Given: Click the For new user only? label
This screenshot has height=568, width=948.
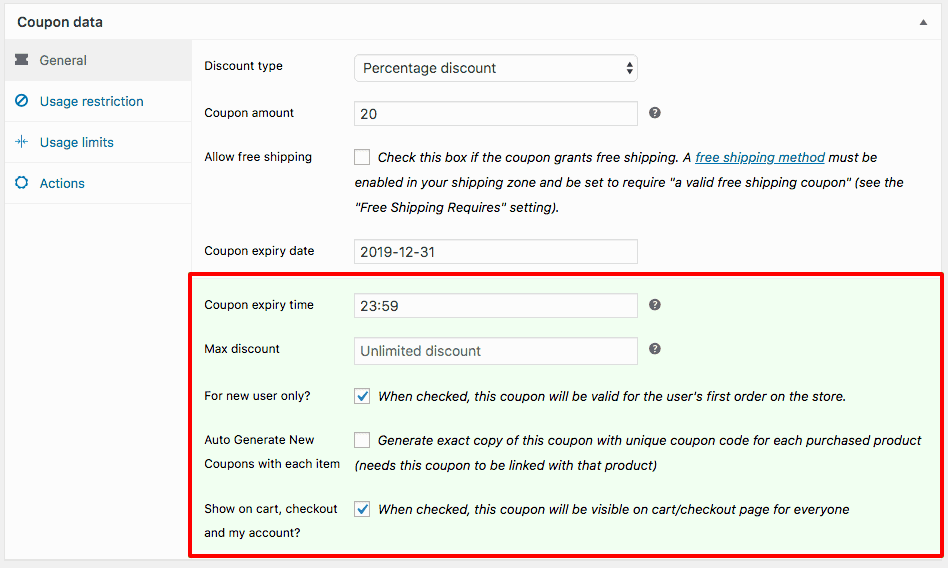Looking at the screenshot, I should [257, 396].
